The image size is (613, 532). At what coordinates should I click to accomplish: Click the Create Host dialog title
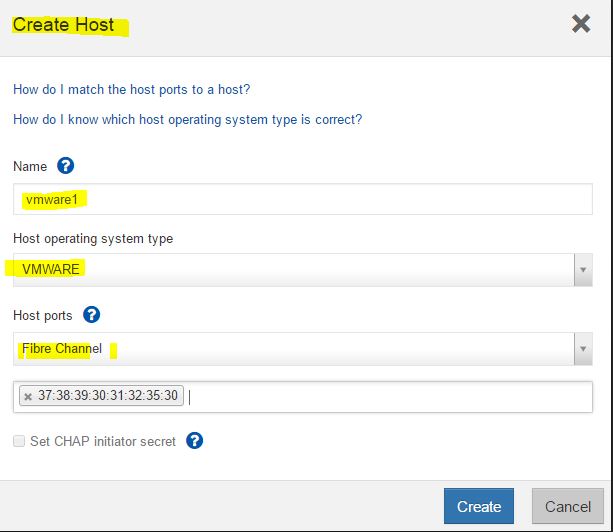pyautogui.click(x=63, y=25)
